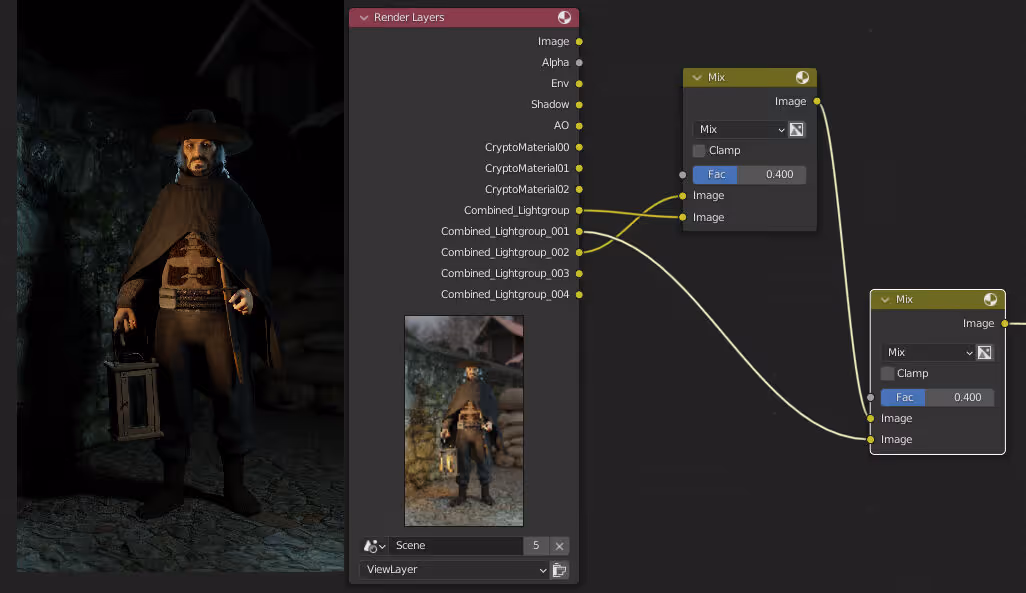Screen dimensions: 1026x593
Task: Toggle lower Mix node preview icon
Action: point(990,300)
